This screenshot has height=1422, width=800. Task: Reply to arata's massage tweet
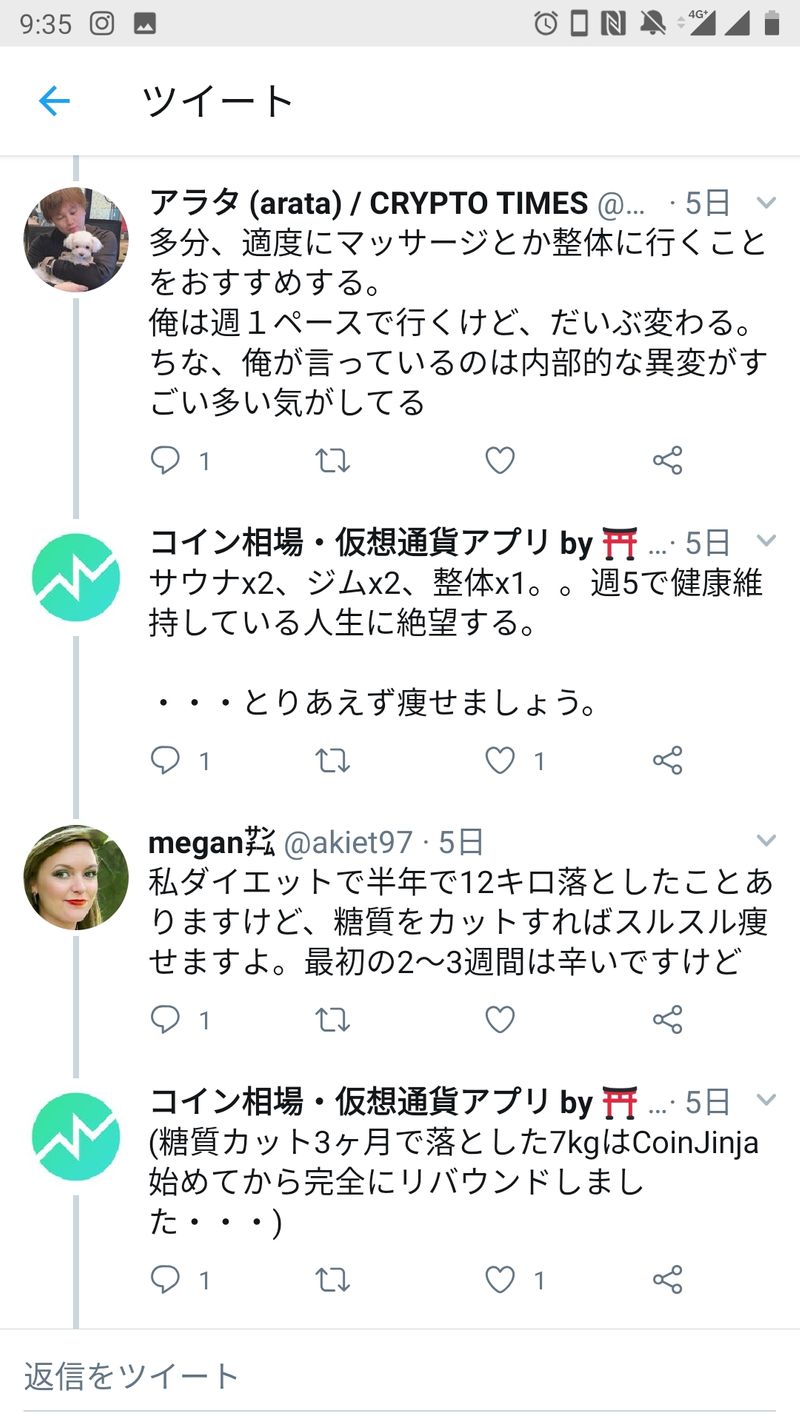pyautogui.click(x=165, y=460)
